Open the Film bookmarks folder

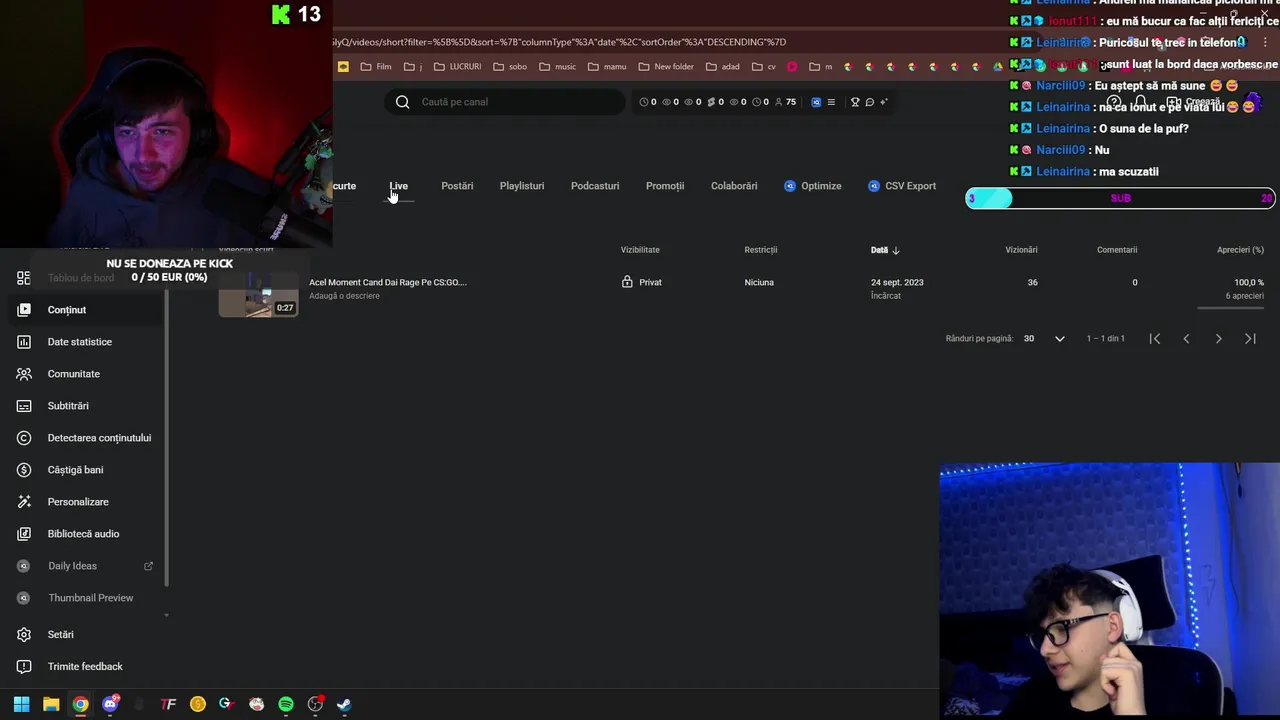pyautogui.click(x=376, y=67)
